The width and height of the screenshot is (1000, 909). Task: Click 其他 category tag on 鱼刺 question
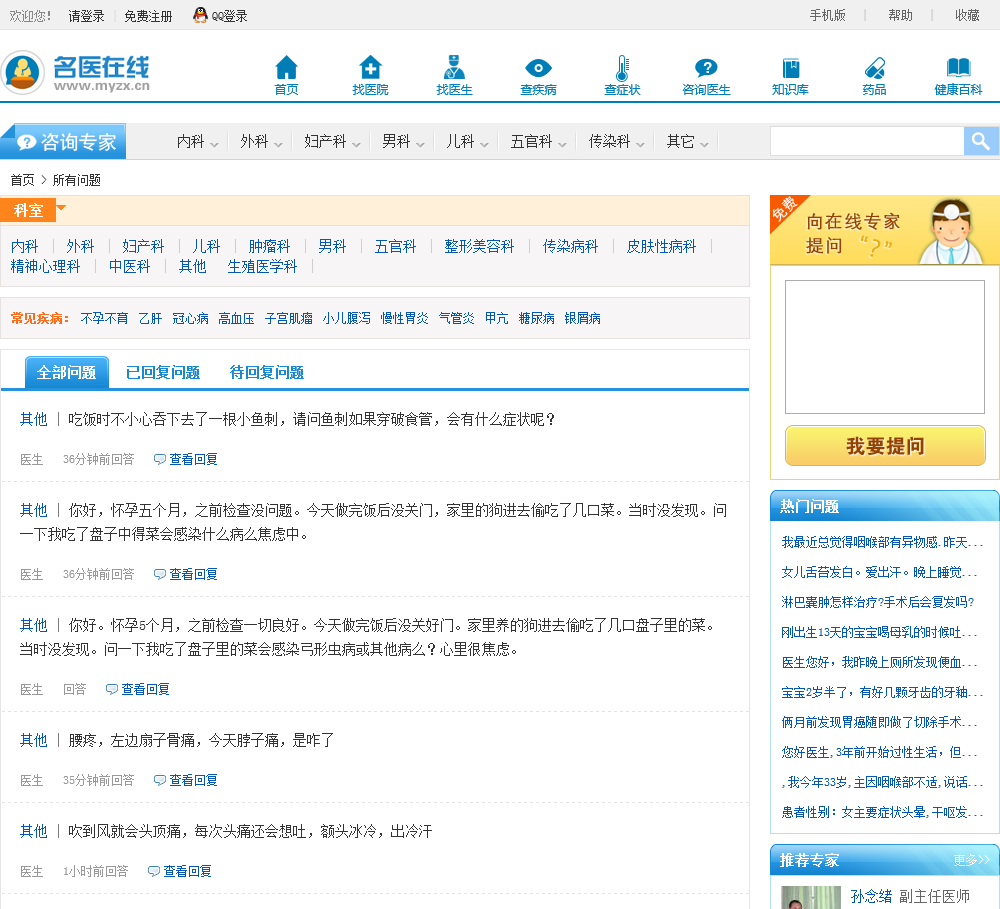tap(33, 419)
